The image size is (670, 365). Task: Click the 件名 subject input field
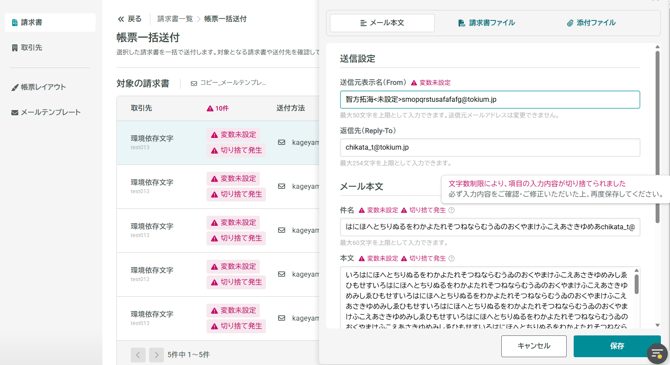[x=490, y=227]
